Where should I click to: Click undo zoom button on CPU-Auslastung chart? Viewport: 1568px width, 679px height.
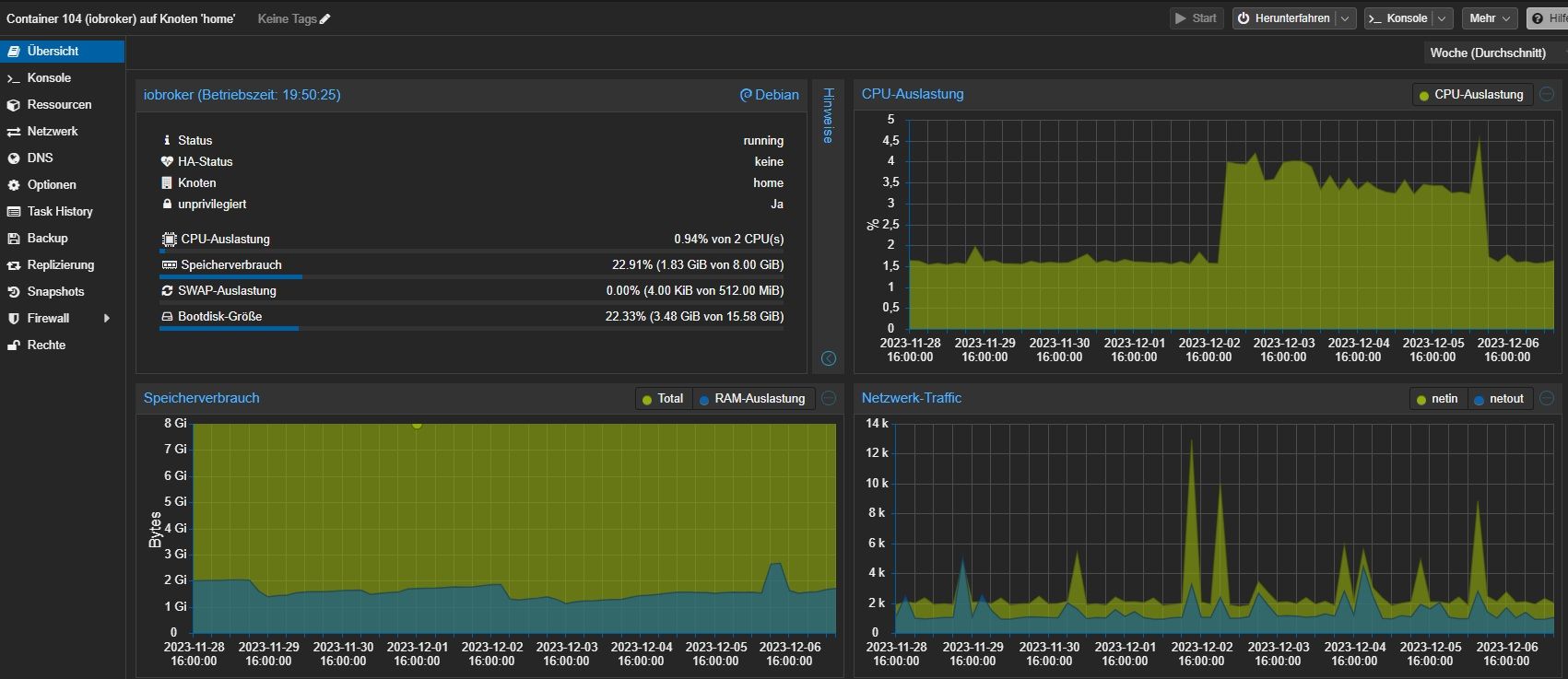coord(1547,94)
